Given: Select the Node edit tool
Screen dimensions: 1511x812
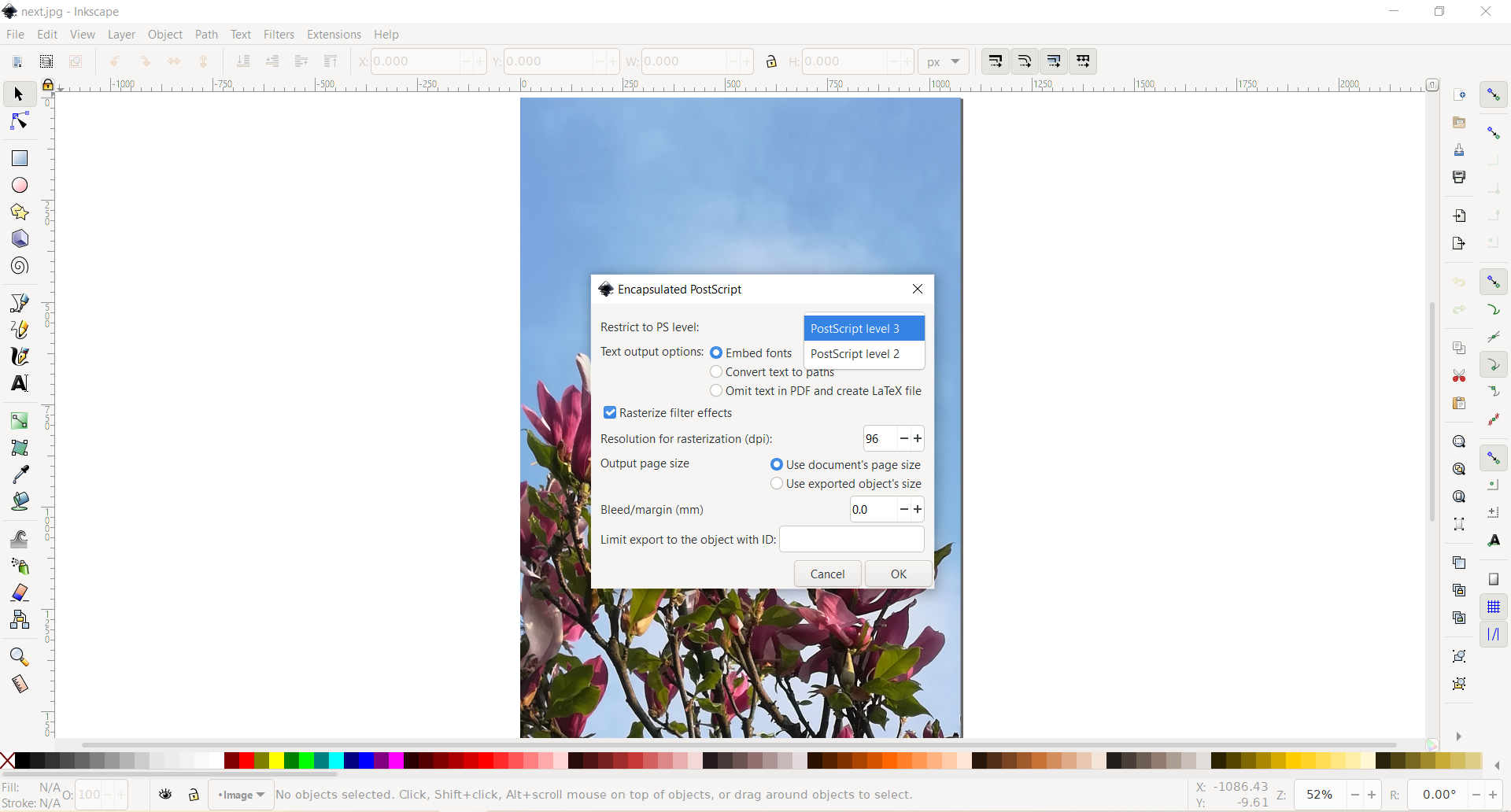Looking at the screenshot, I should tap(20, 121).
